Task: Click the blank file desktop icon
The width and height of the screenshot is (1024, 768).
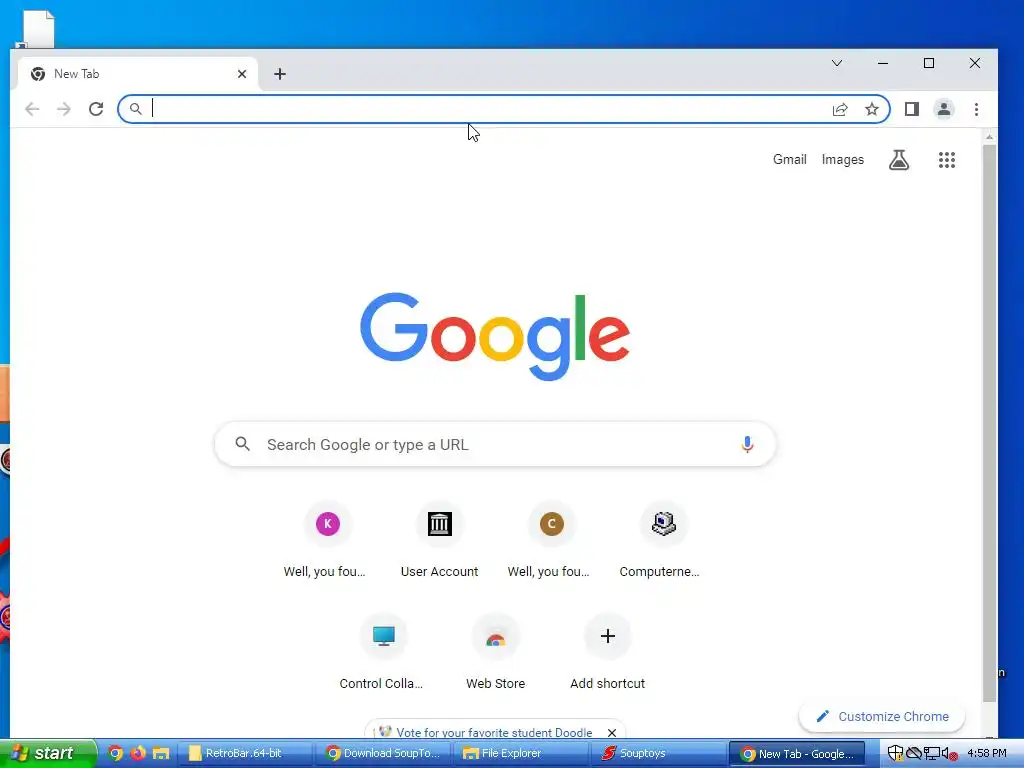Action: click(36, 29)
